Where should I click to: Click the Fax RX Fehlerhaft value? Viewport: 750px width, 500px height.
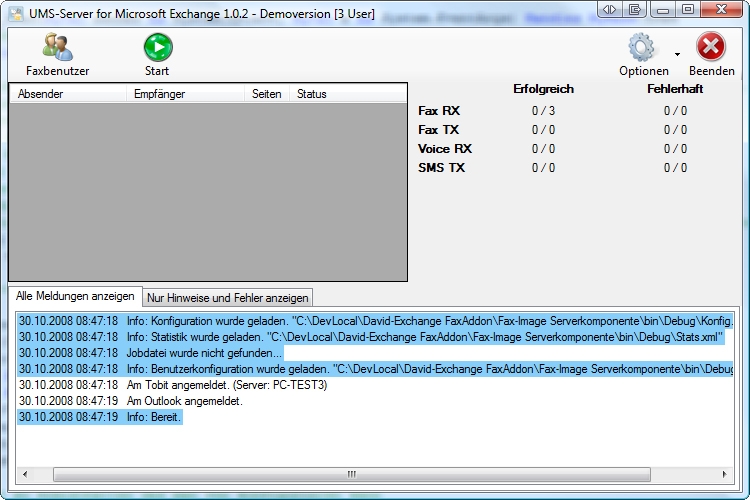[675, 111]
